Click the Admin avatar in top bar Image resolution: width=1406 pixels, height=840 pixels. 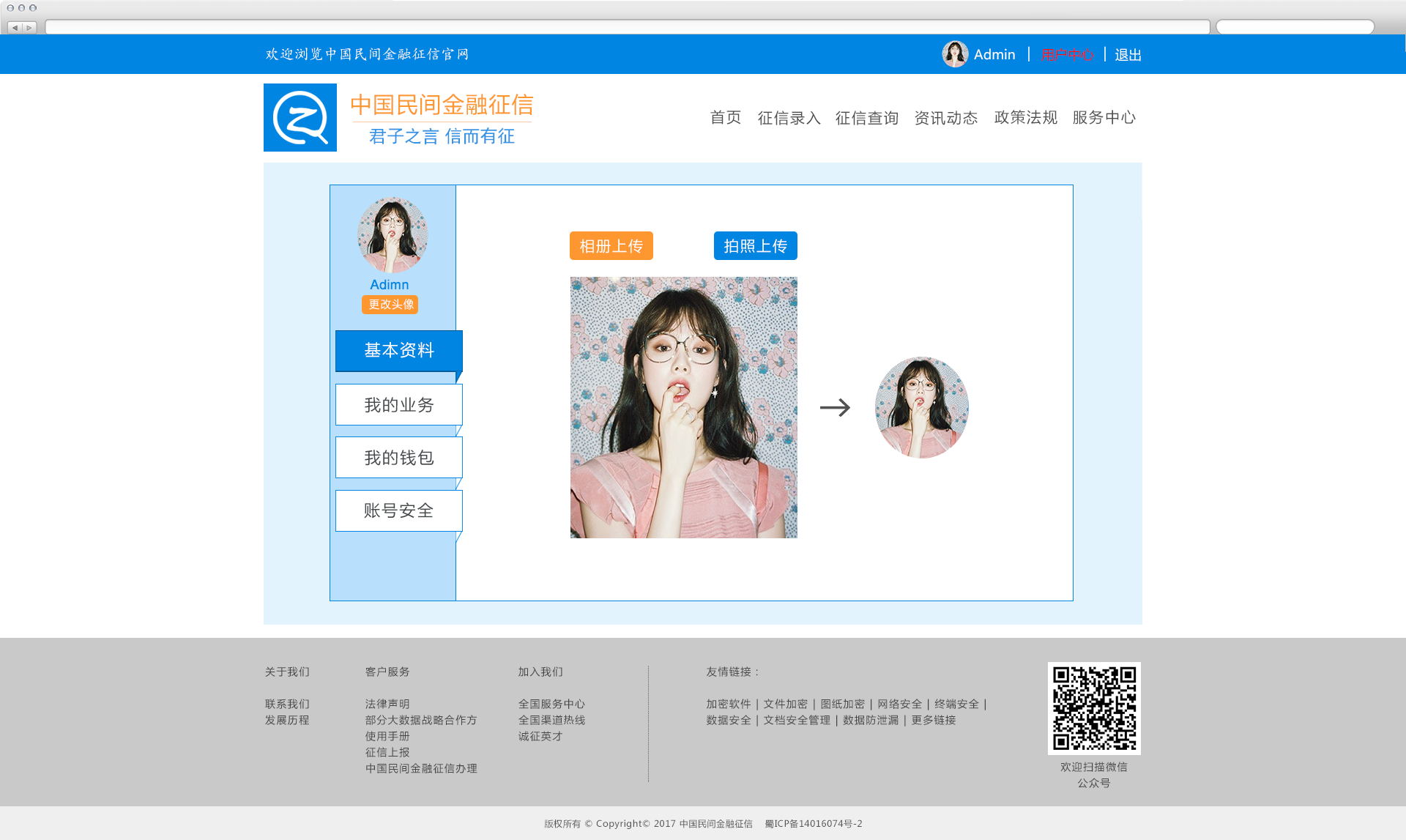[955, 54]
